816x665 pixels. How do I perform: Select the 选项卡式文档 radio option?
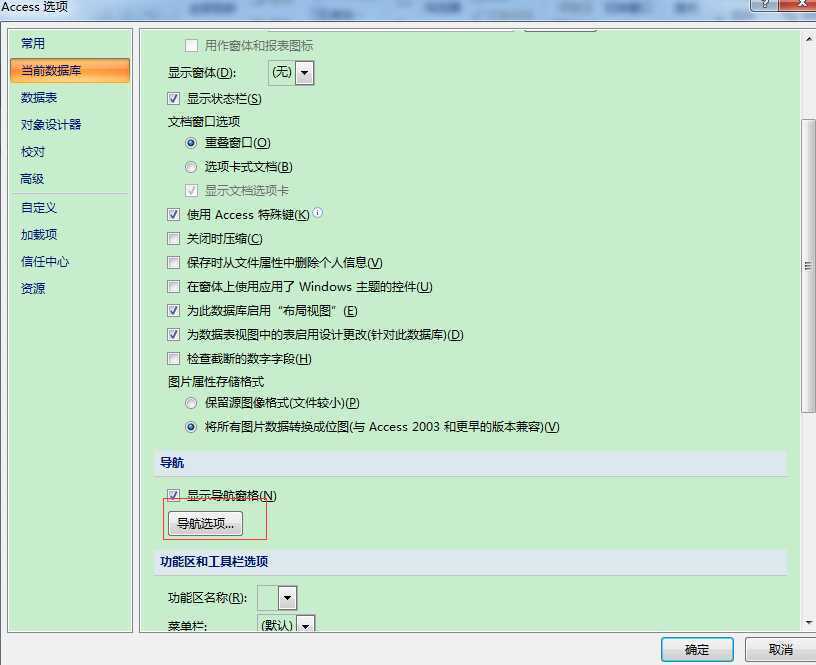191,167
